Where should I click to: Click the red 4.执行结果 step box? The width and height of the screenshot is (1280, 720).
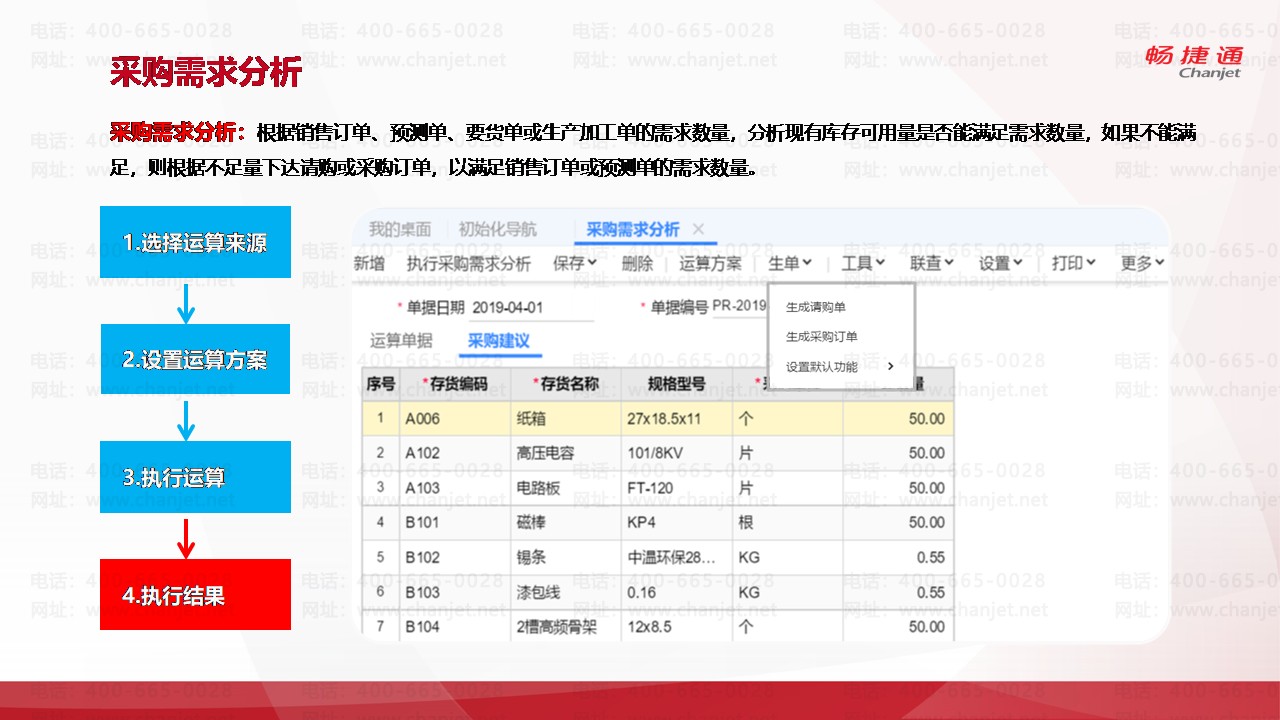(x=195, y=595)
